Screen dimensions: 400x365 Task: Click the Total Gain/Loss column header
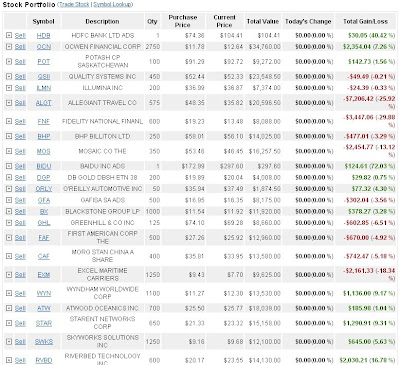pos(366,21)
